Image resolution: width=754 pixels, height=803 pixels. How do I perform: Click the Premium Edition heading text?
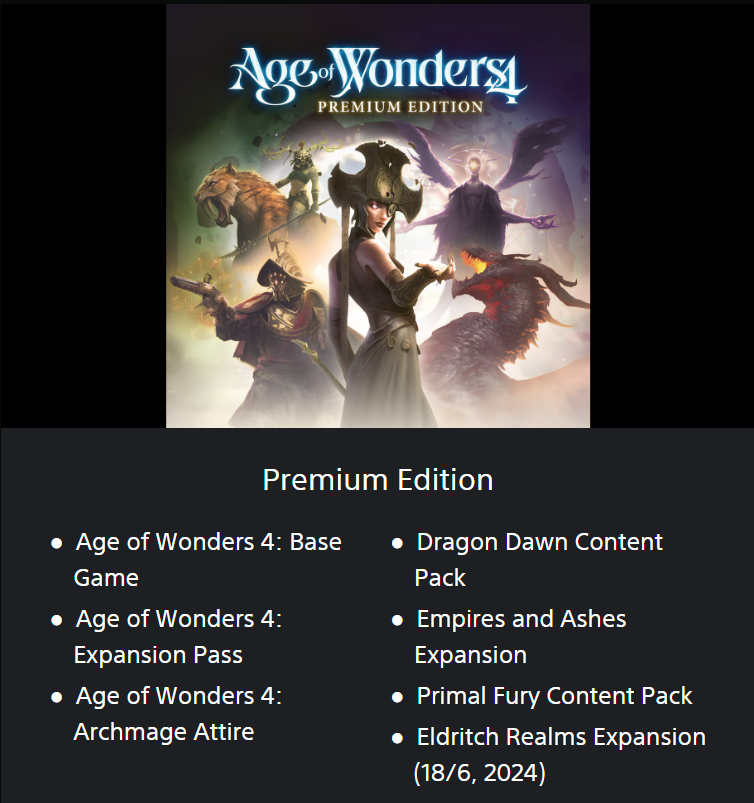[378, 480]
